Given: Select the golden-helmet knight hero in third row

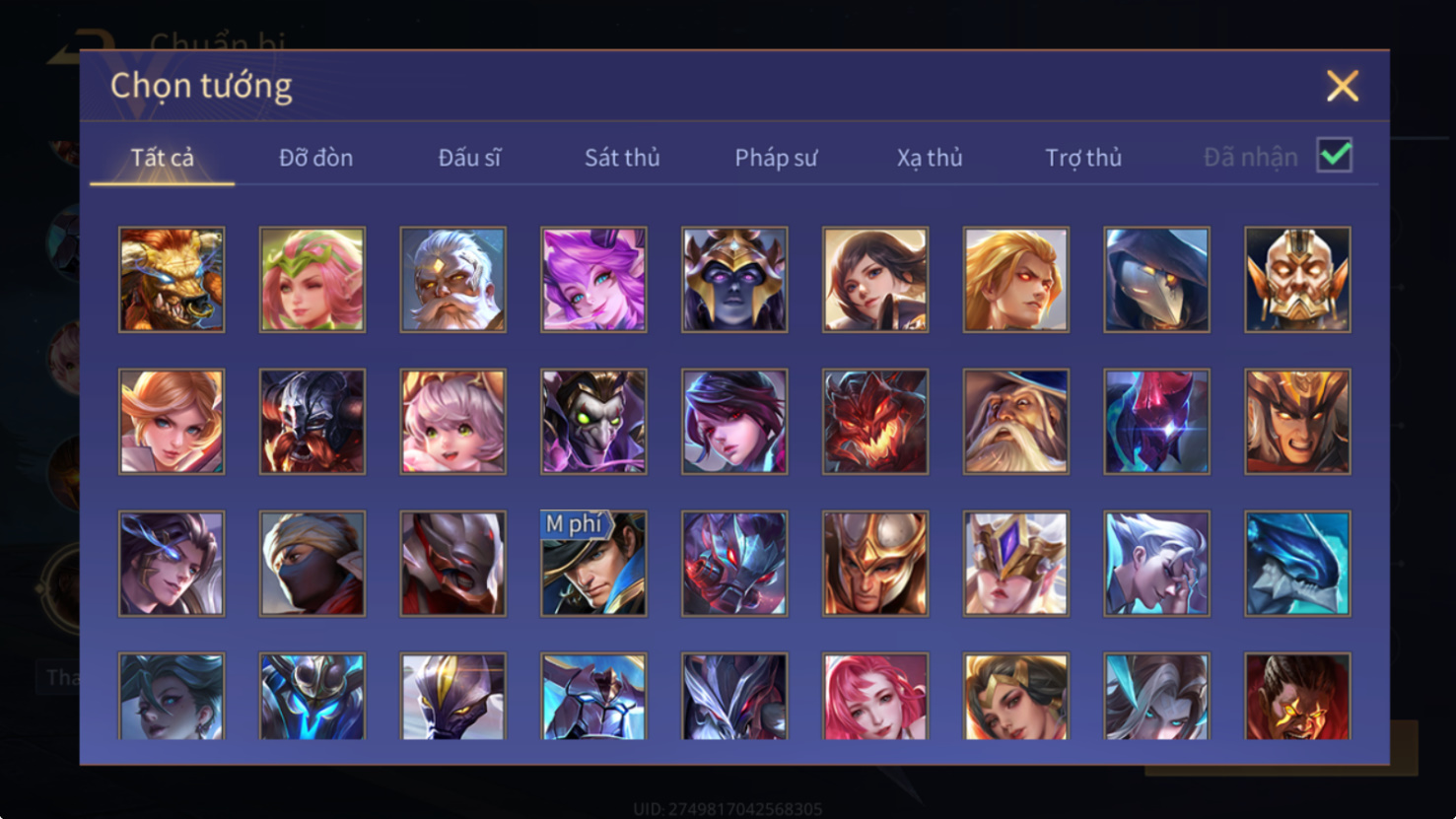Looking at the screenshot, I should pos(875,564).
